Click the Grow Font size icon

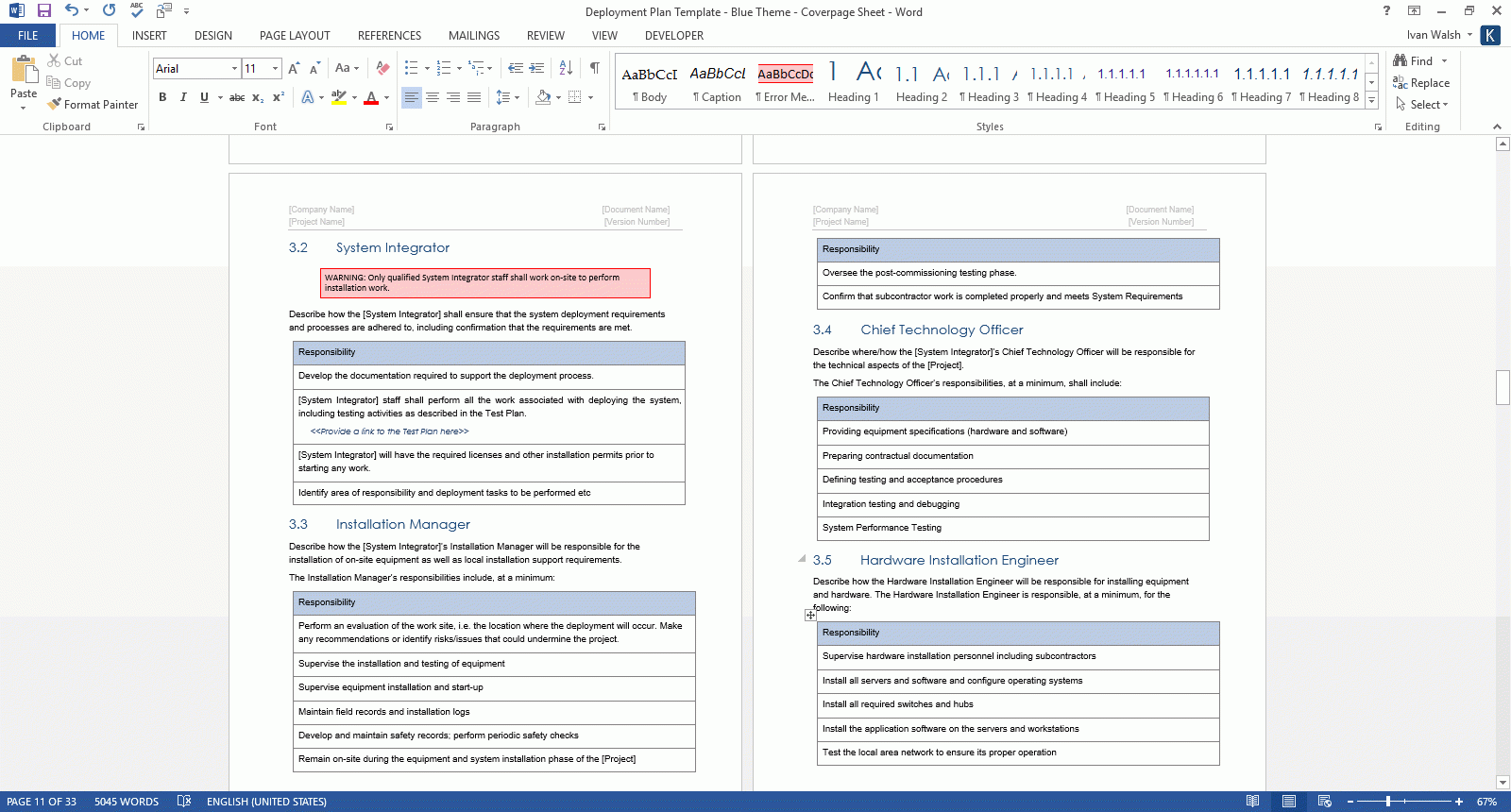point(294,68)
